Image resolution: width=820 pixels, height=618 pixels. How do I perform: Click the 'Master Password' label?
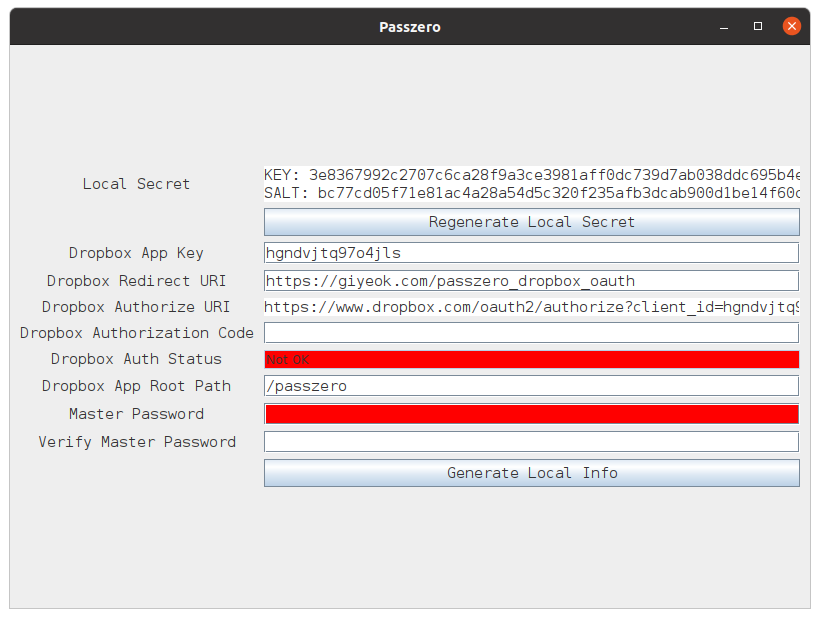coord(136,414)
